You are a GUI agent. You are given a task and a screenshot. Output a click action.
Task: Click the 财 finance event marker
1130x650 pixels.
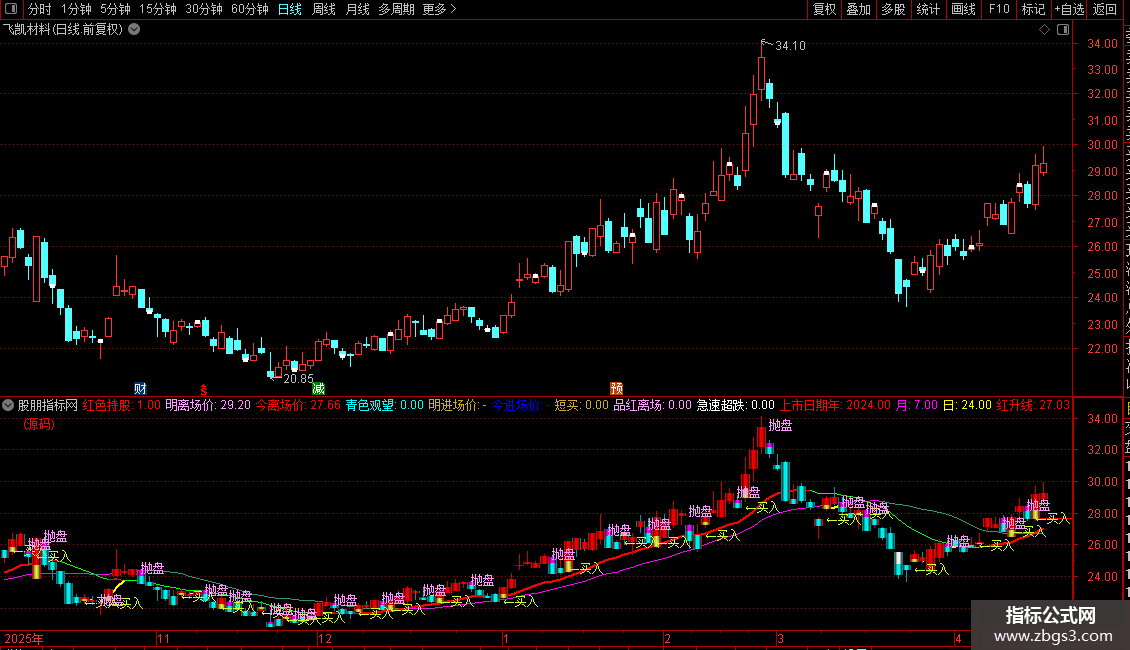coord(141,389)
